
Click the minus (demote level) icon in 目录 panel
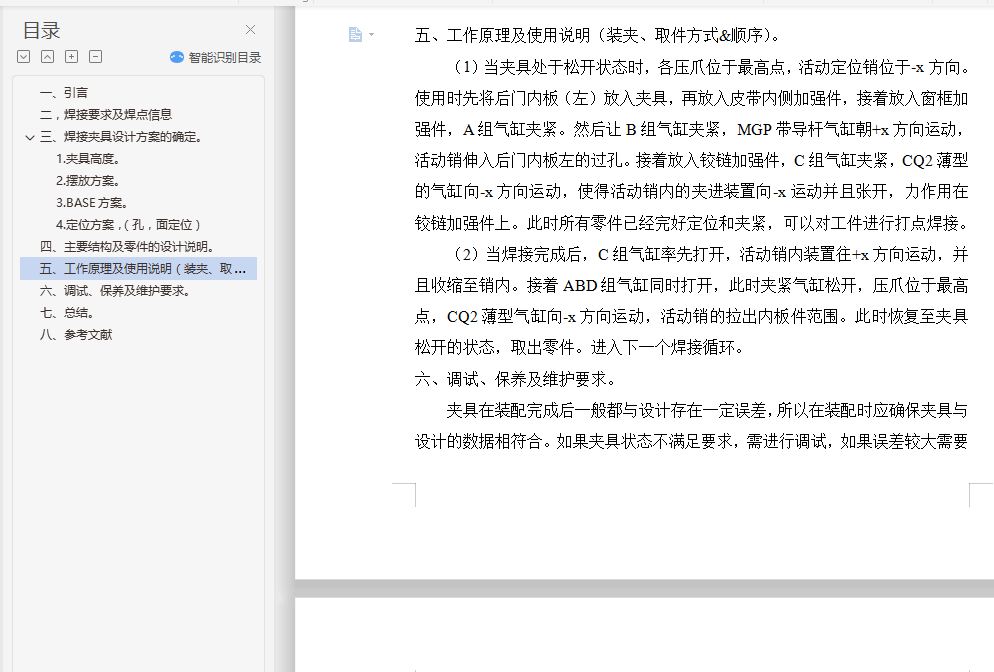click(x=96, y=57)
